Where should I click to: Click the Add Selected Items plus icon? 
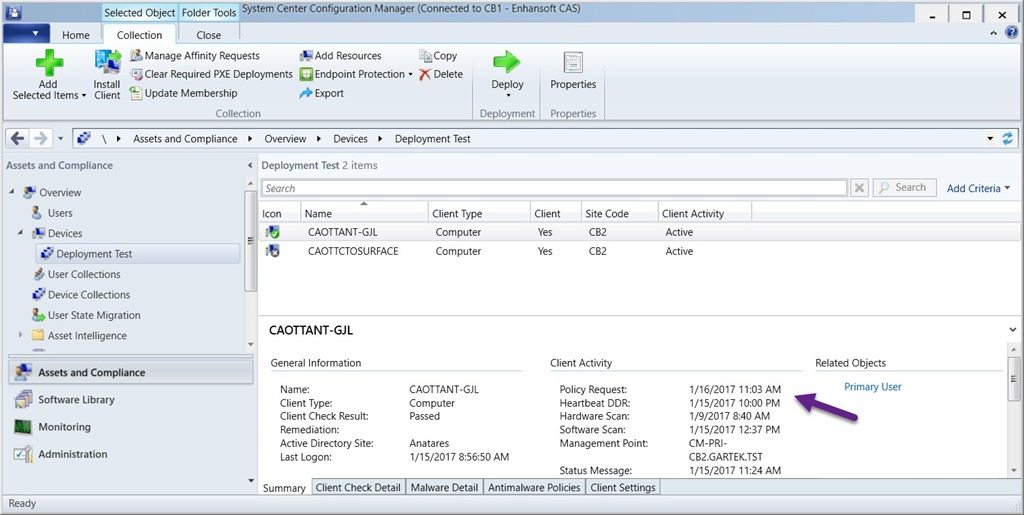tap(49, 63)
